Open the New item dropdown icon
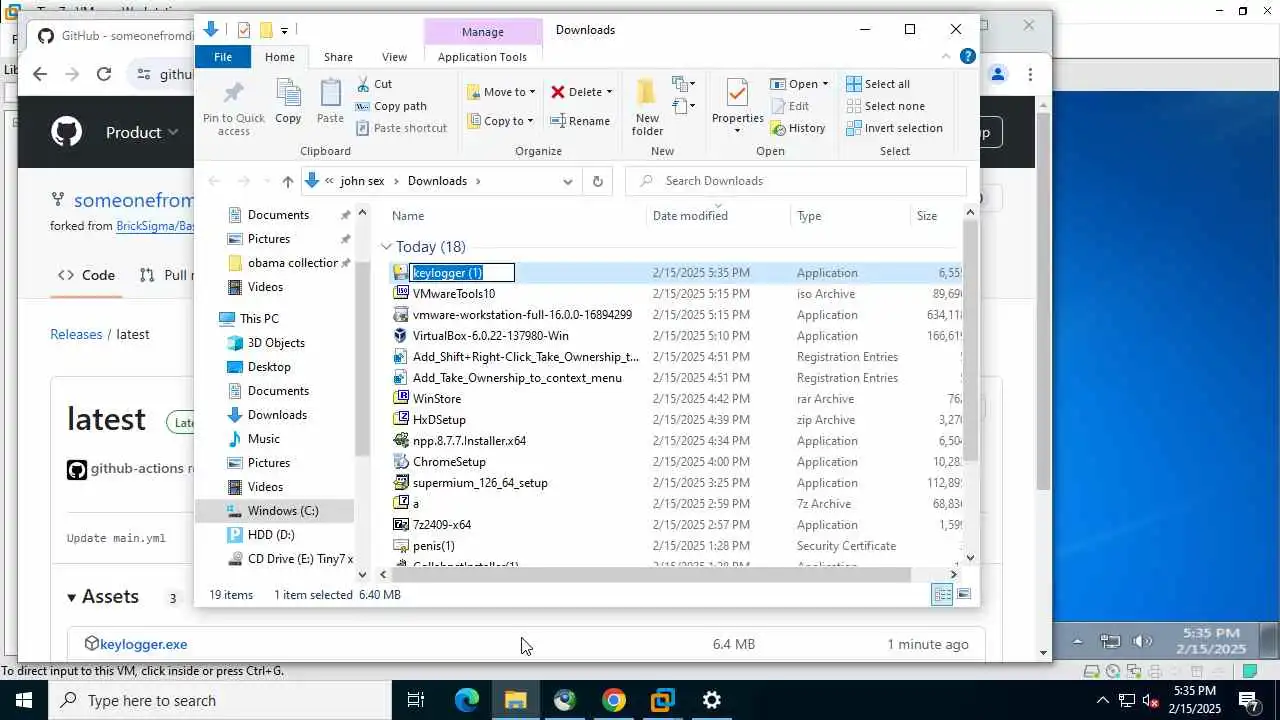Image resolution: width=1280 pixels, height=720 pixels. [x=684, y=84]
